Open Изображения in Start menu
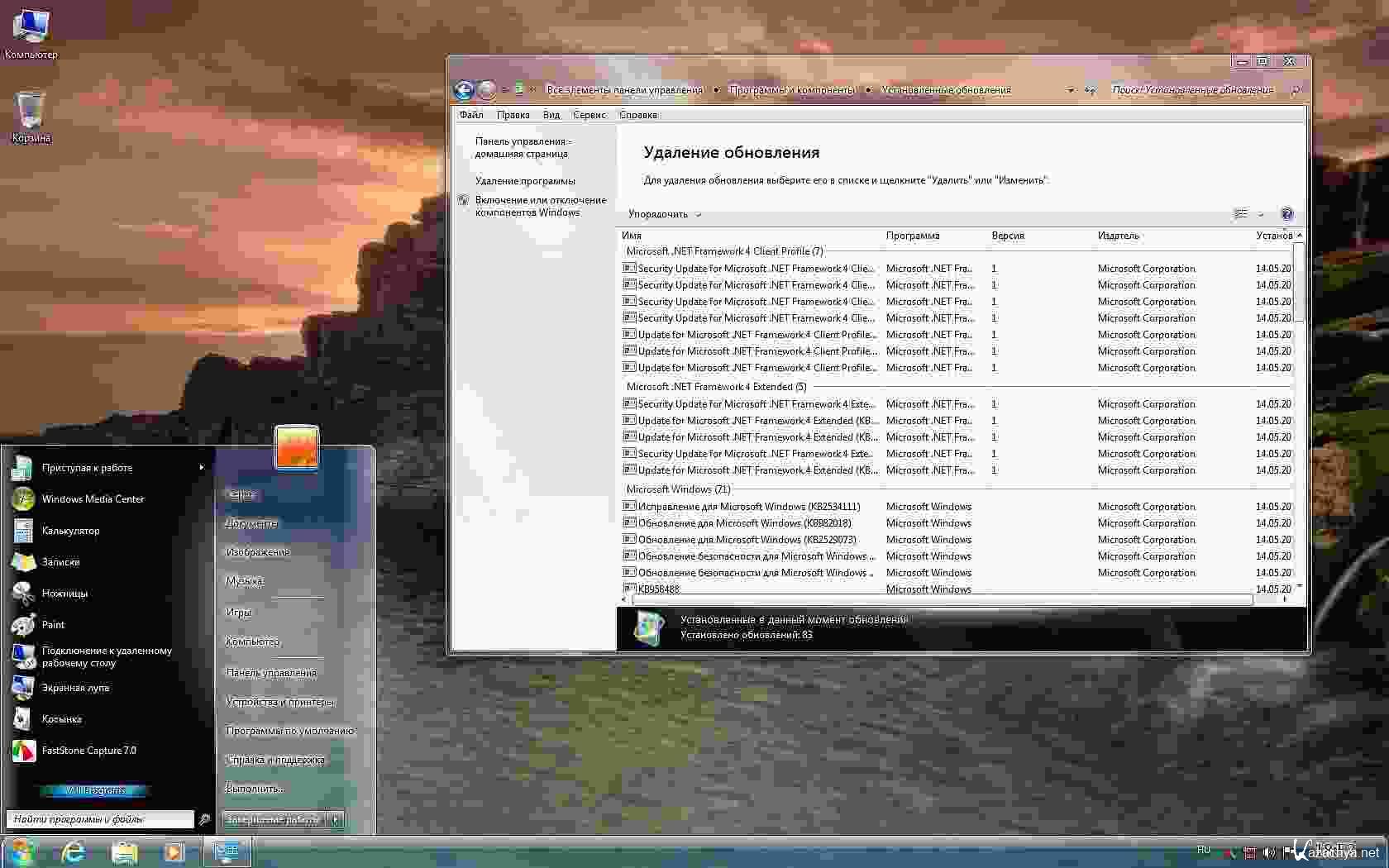1389x868 pixels. [257, 552]
